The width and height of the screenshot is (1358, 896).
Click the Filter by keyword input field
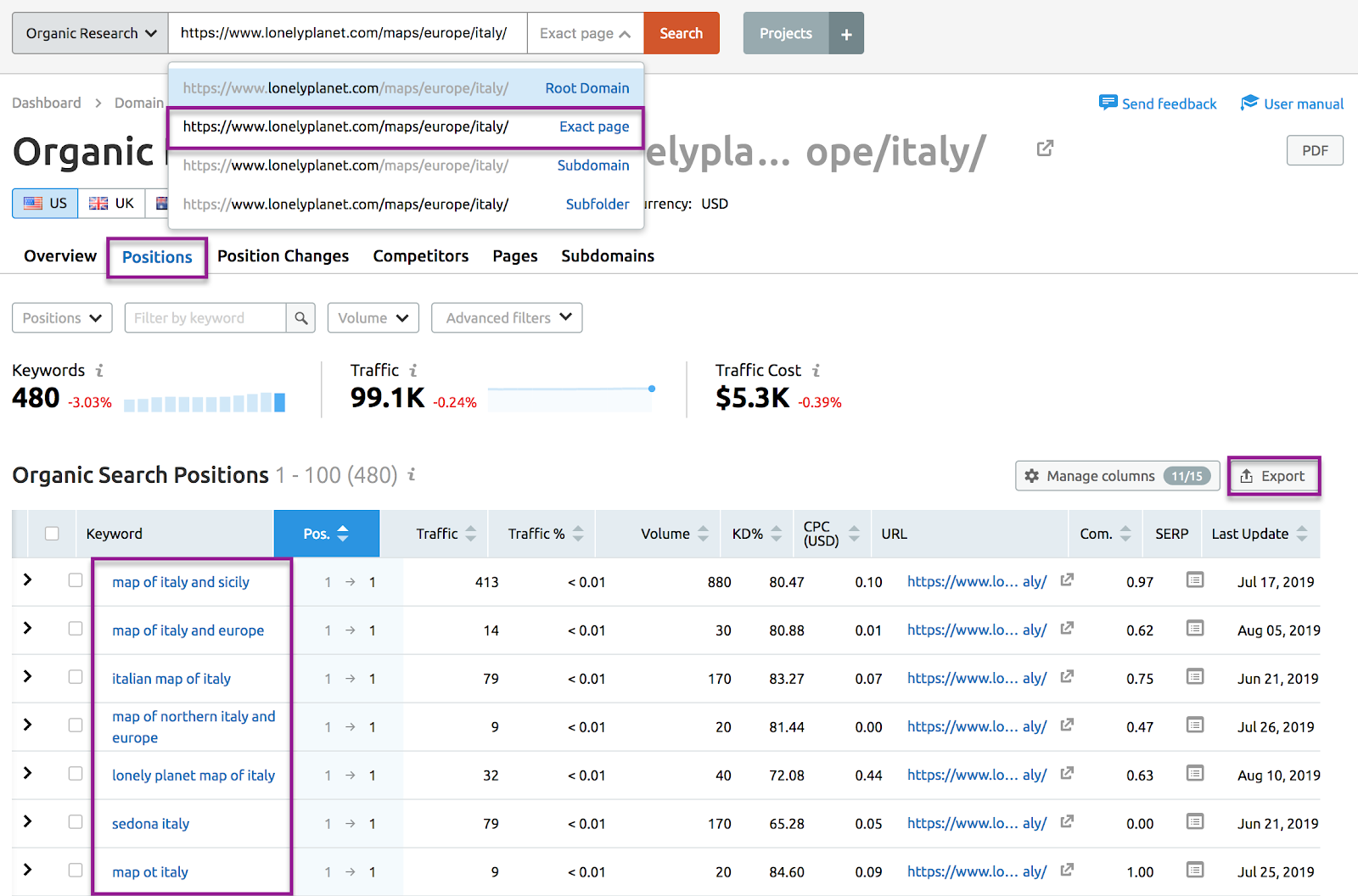click(x=205, y=318)
